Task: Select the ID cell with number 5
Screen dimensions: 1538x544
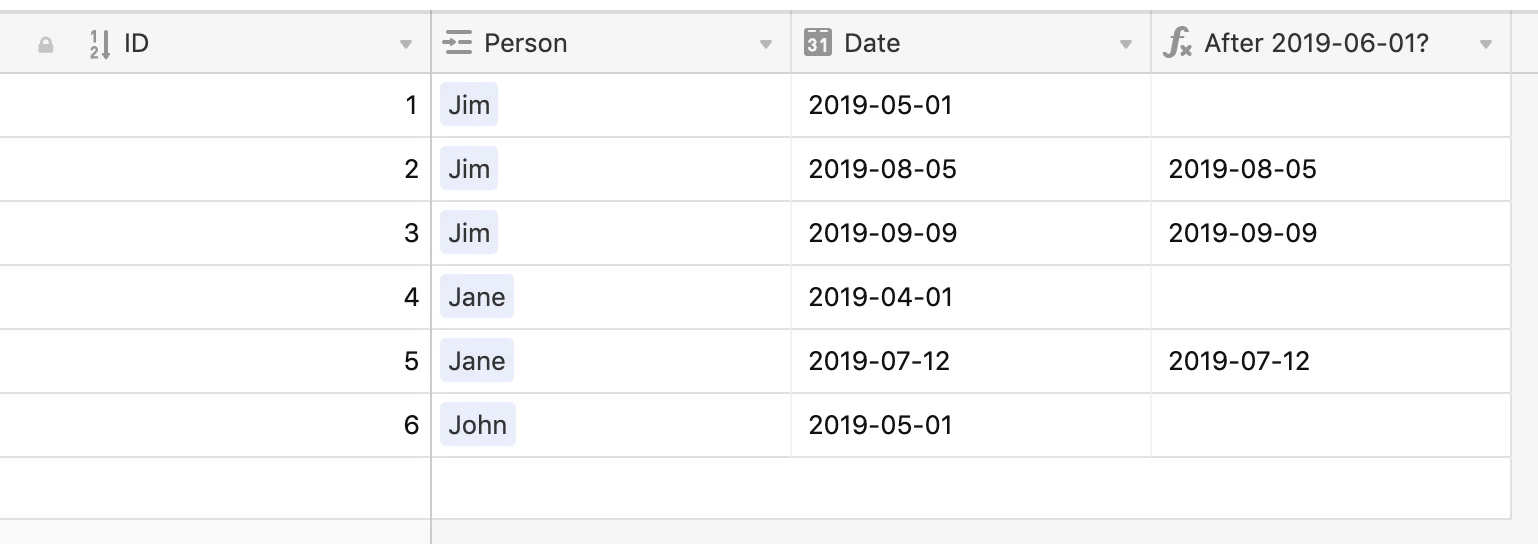Action: (x=215, y=361)
